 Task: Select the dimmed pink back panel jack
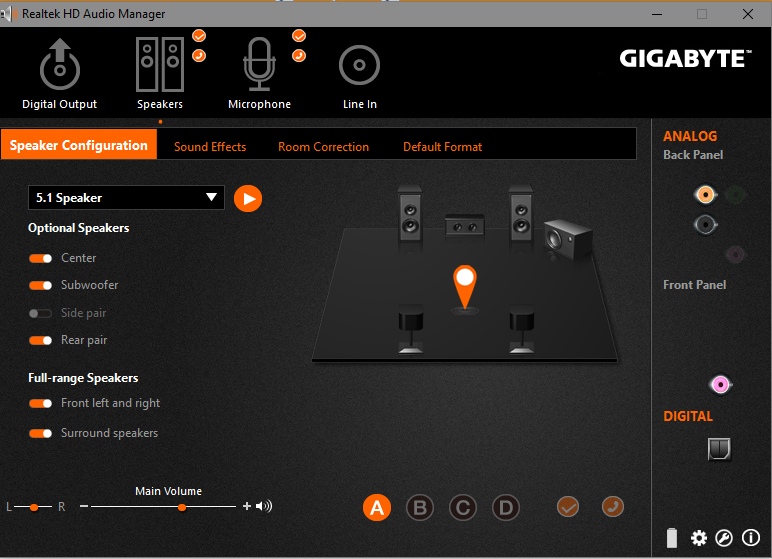point(736,255)
